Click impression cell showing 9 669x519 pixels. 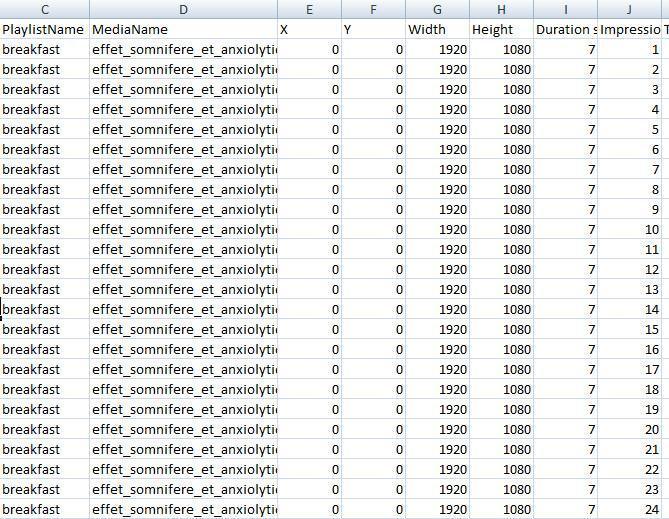pos(629,209)
